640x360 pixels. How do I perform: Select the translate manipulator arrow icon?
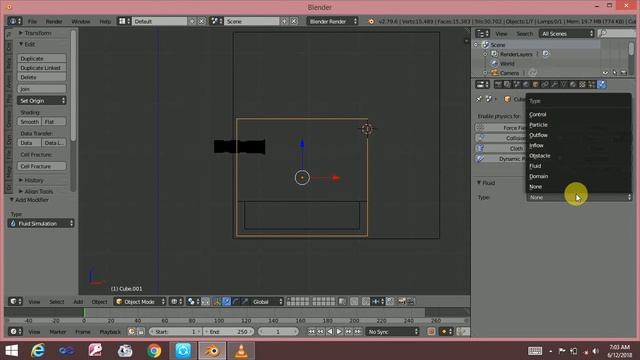click(227, 302)
